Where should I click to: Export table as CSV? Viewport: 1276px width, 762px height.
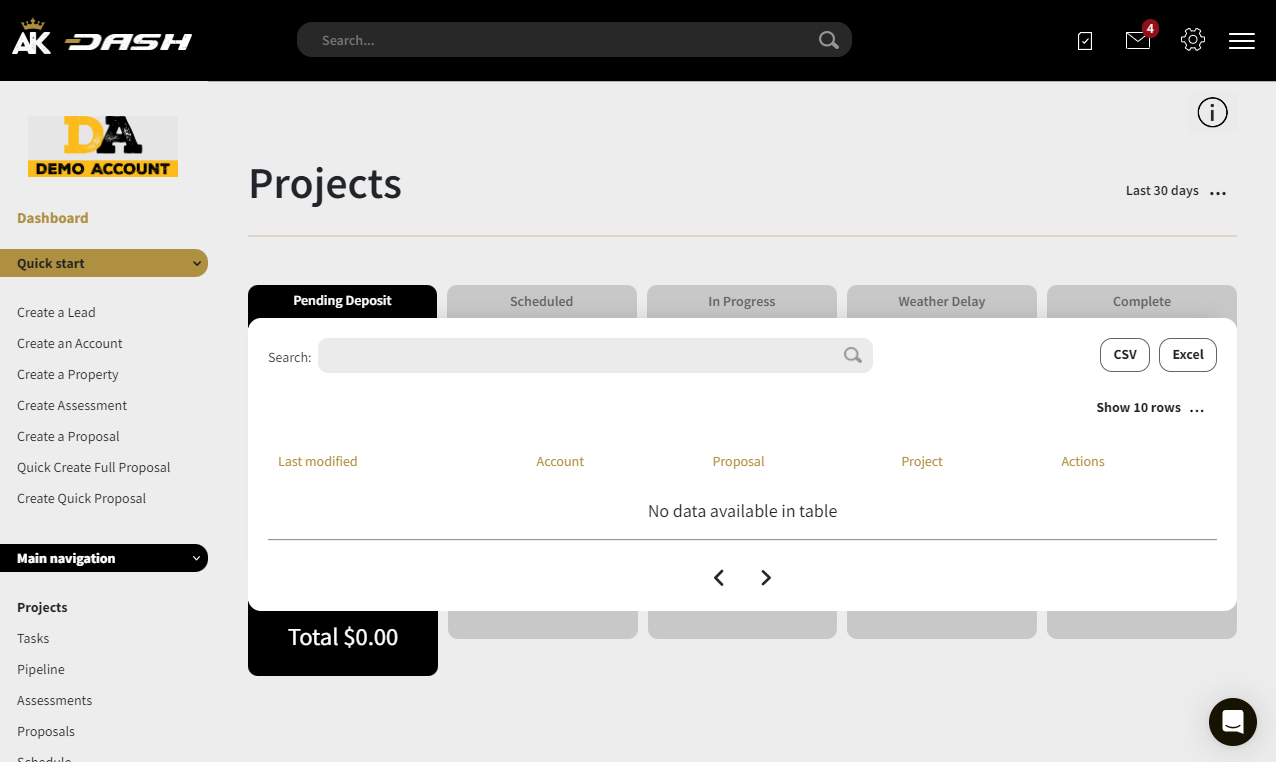[1125, 355]
